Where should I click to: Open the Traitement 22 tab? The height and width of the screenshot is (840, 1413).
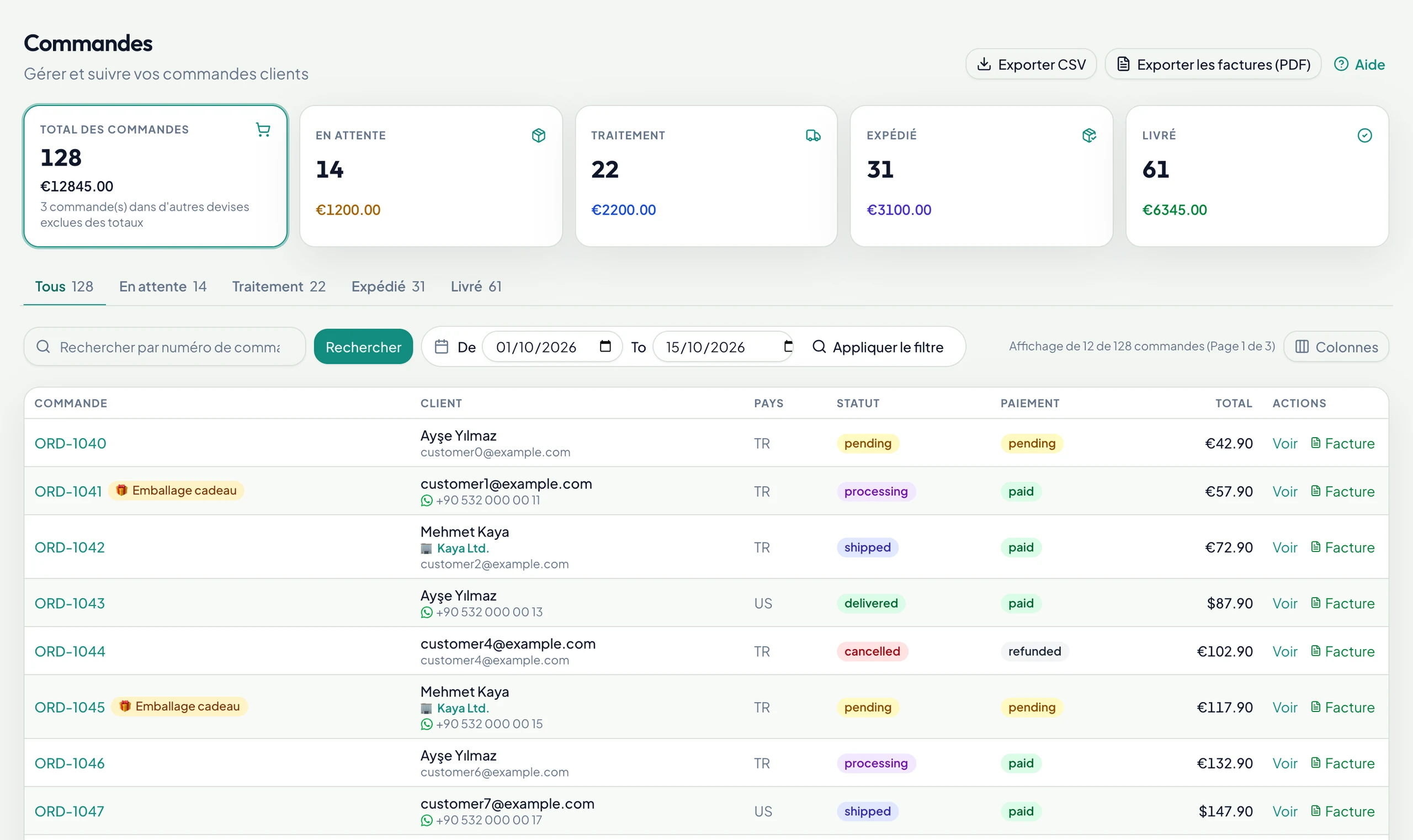279,286
